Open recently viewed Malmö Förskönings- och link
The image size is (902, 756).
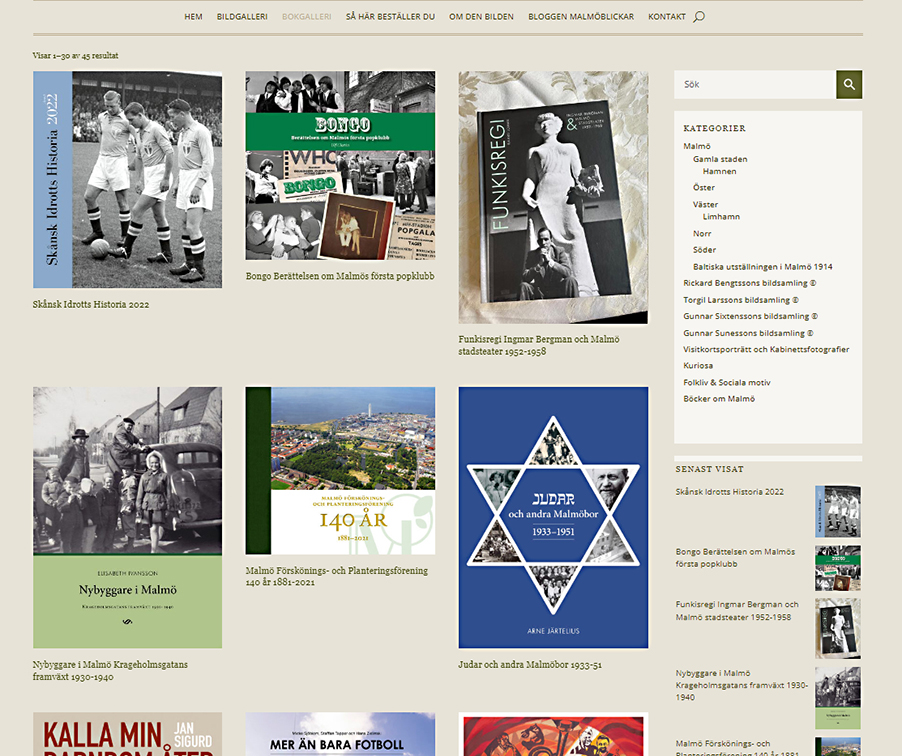(x=737, y=747)
